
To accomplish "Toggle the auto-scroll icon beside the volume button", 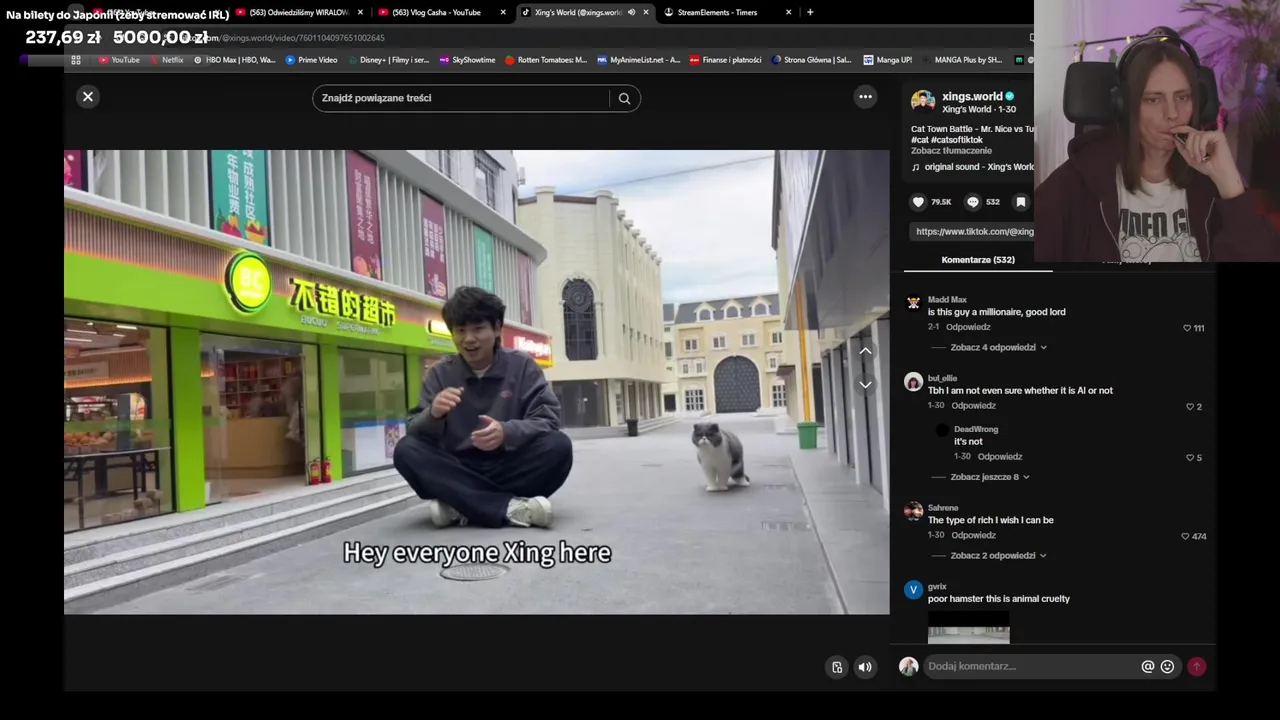I will tap(837, 667).
